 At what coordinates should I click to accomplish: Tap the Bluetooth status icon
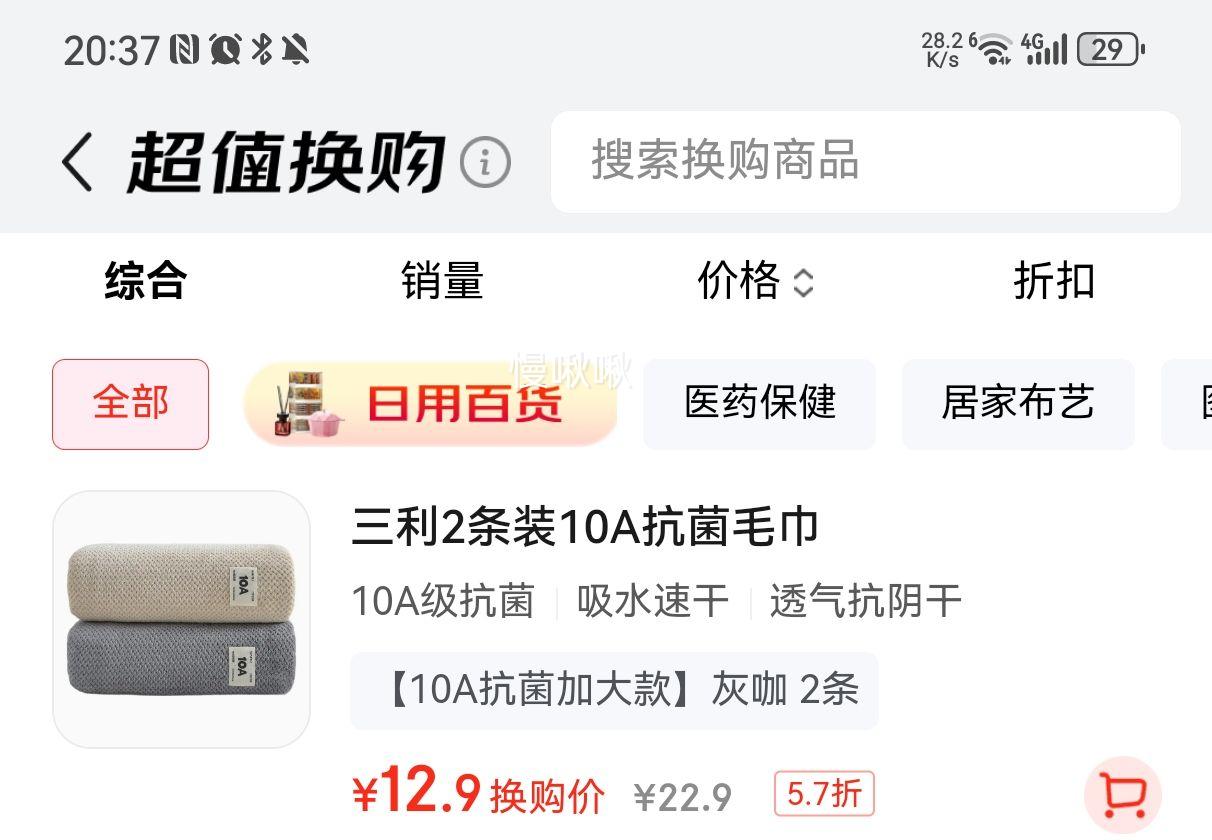pos(262,49)
